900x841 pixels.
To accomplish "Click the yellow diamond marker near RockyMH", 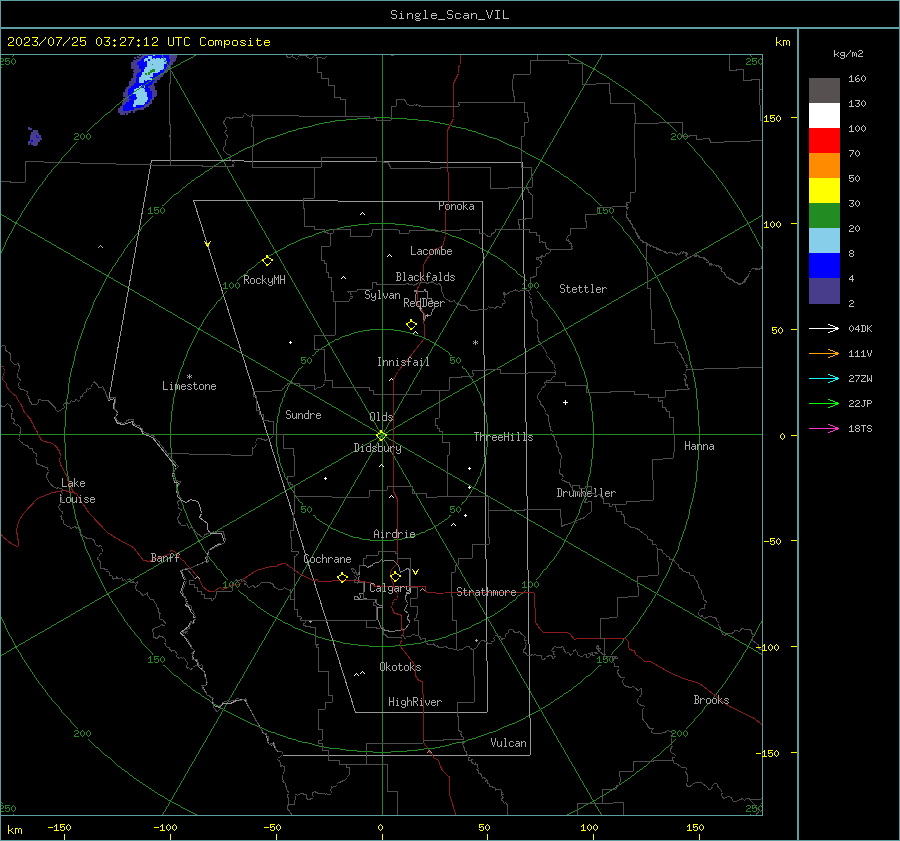I will (267, 261).
